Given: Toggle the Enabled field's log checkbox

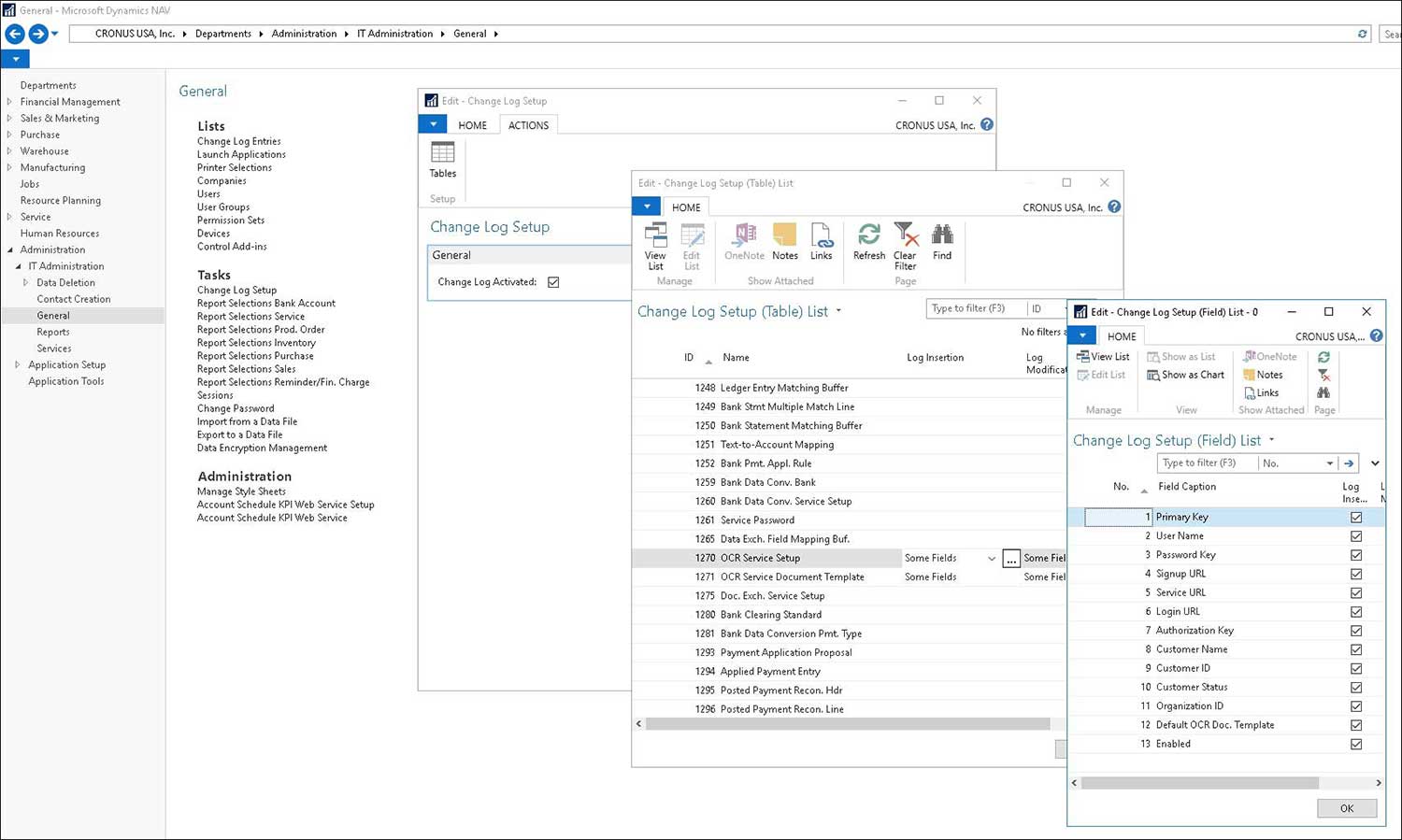Looking at the screenshot, I should 1356,744.
